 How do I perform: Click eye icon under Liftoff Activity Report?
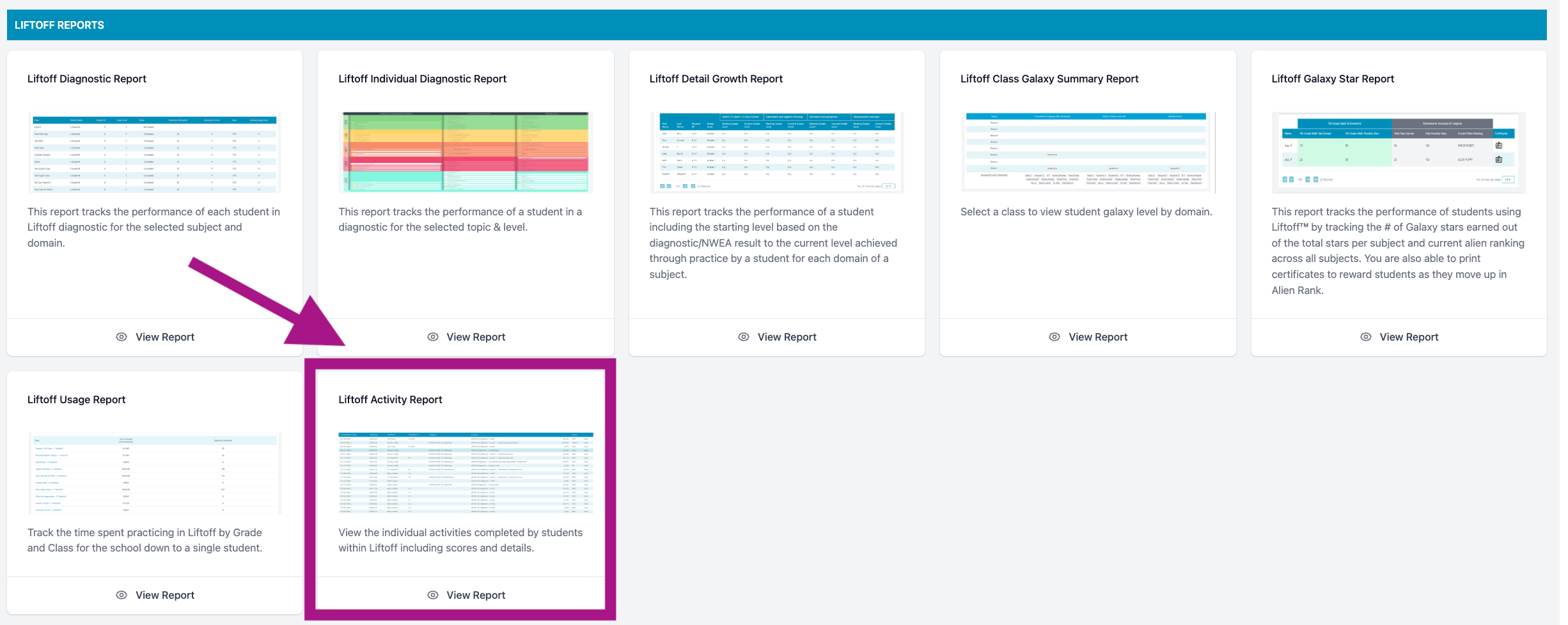pyautogui.click(x=433, y=595)
